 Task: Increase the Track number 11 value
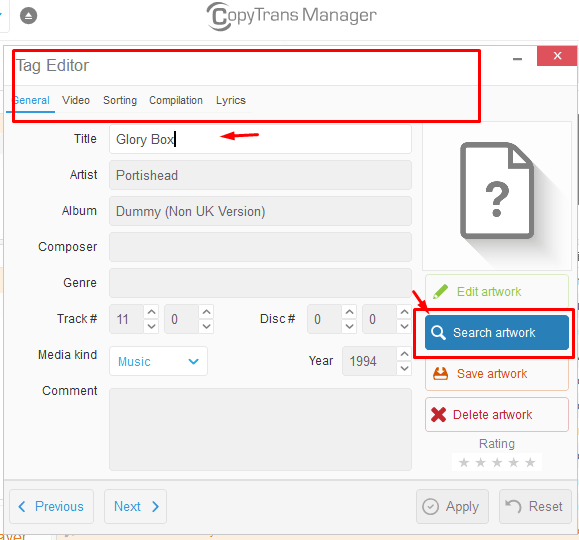coord(151,312)
